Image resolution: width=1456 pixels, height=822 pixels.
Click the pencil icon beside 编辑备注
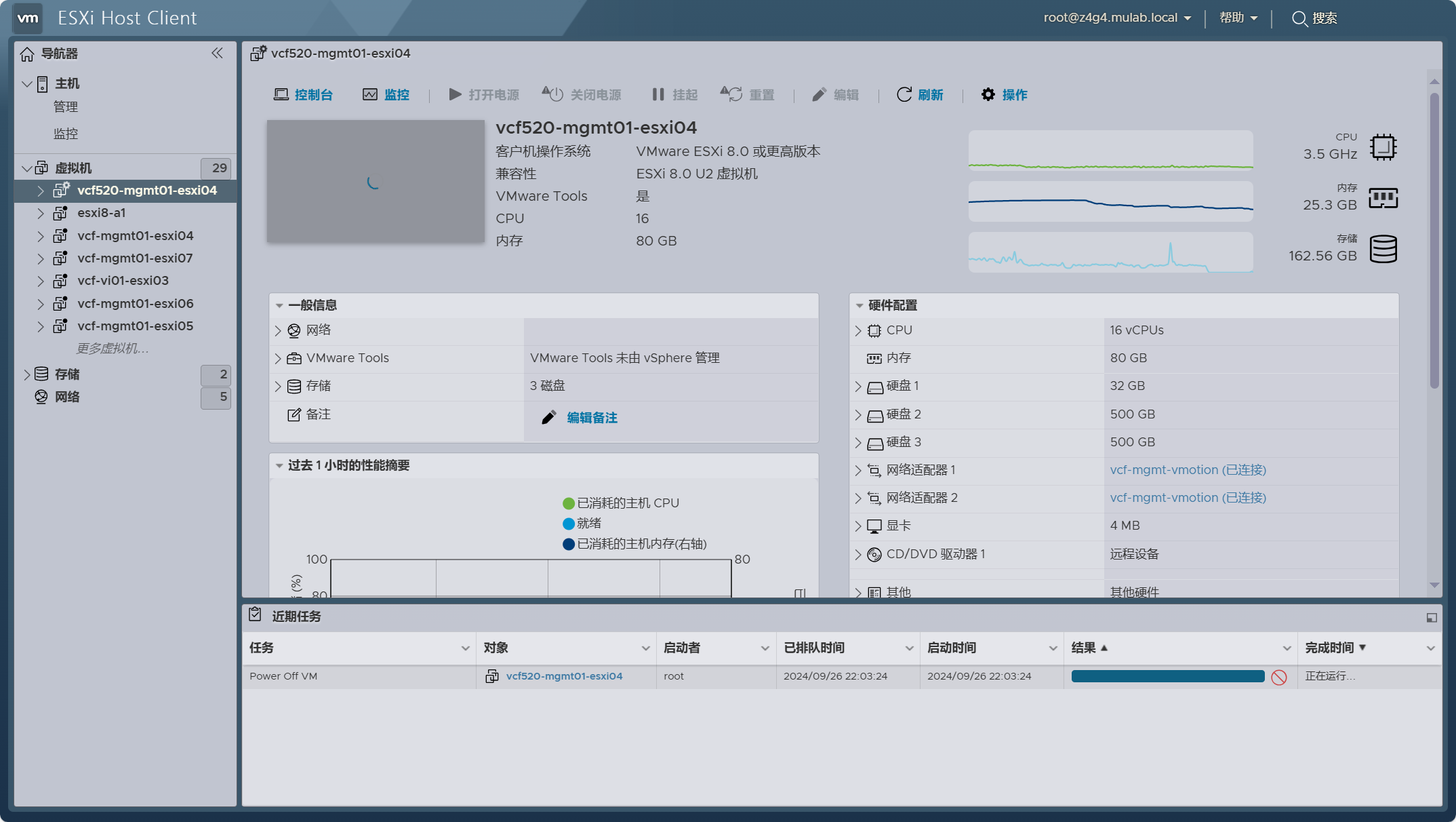pyautogui.click(x=549, y=417)
